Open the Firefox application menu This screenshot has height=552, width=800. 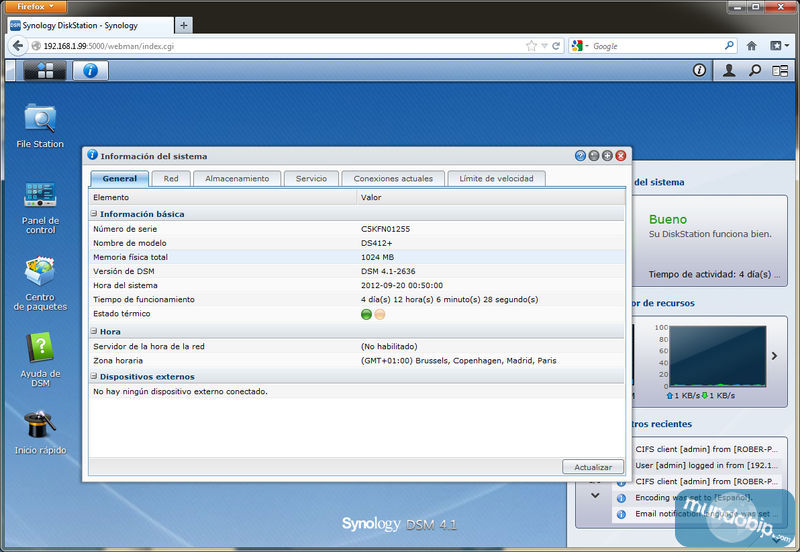coord(36,7)
